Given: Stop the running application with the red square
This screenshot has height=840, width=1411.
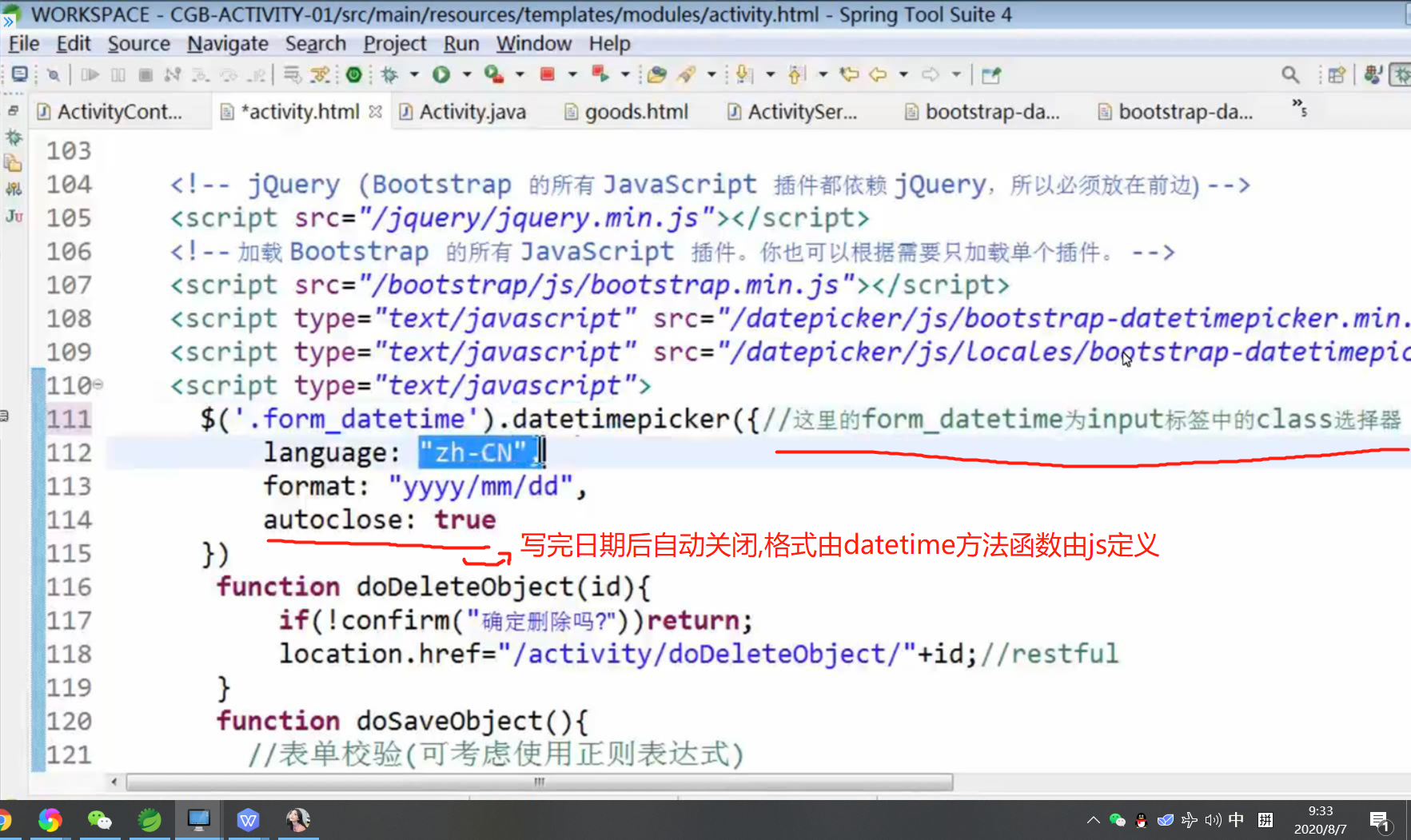Looking at the screenshot, I should 548,74.
